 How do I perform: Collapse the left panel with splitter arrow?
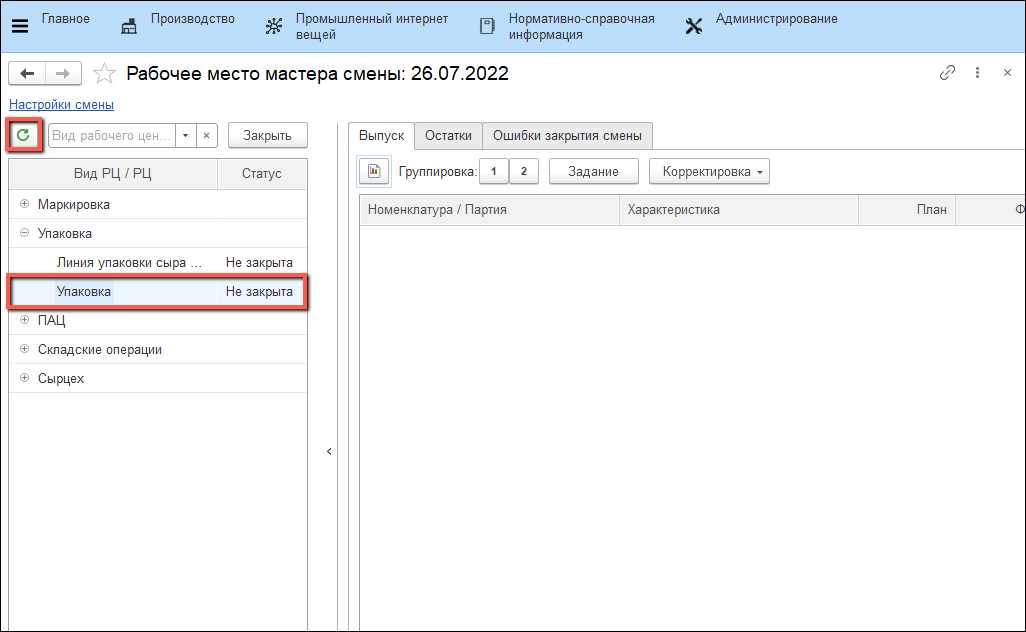[329, 452]
